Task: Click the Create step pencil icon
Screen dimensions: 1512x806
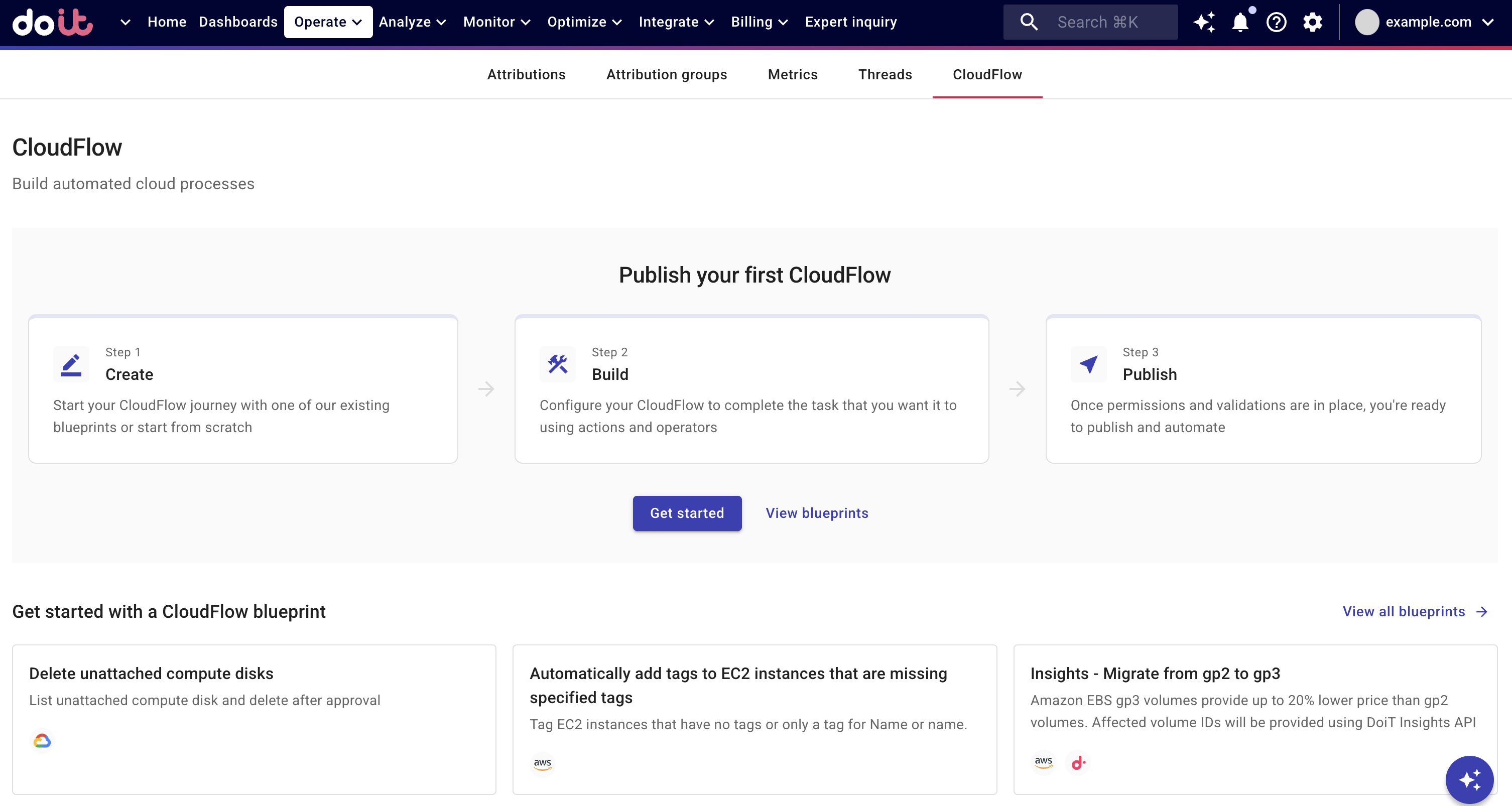Action: [x=71, y=364]
